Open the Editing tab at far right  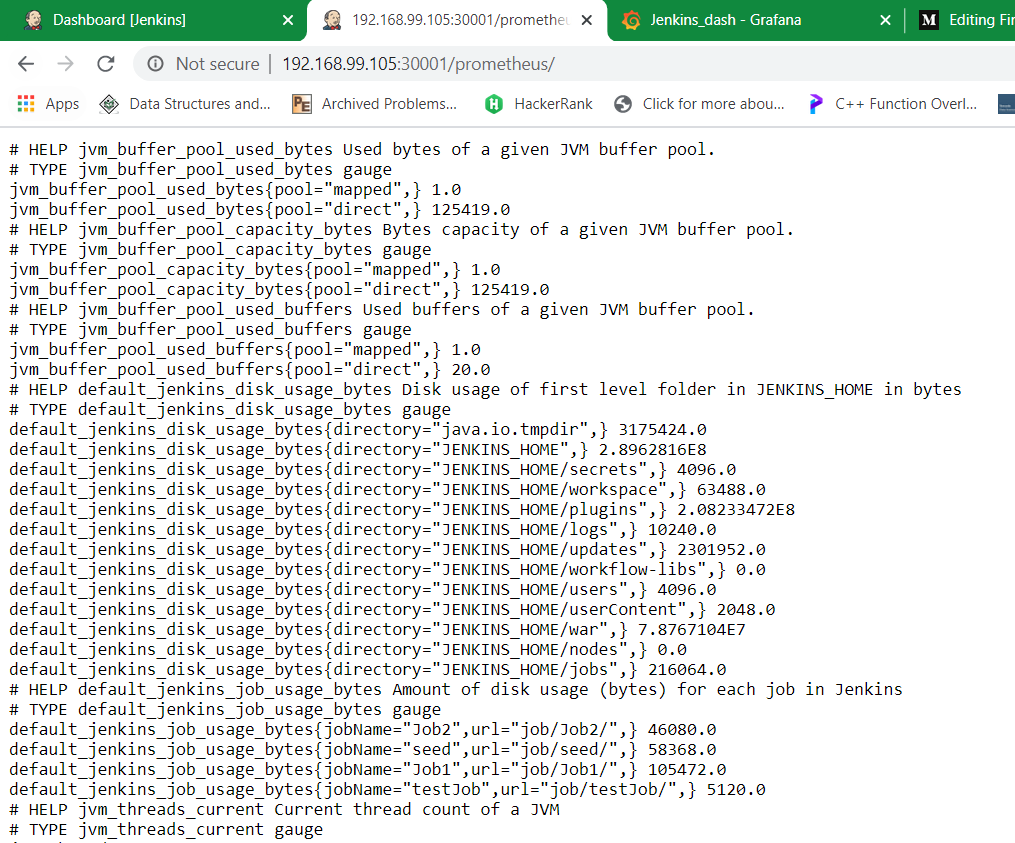tap(975, 19)
